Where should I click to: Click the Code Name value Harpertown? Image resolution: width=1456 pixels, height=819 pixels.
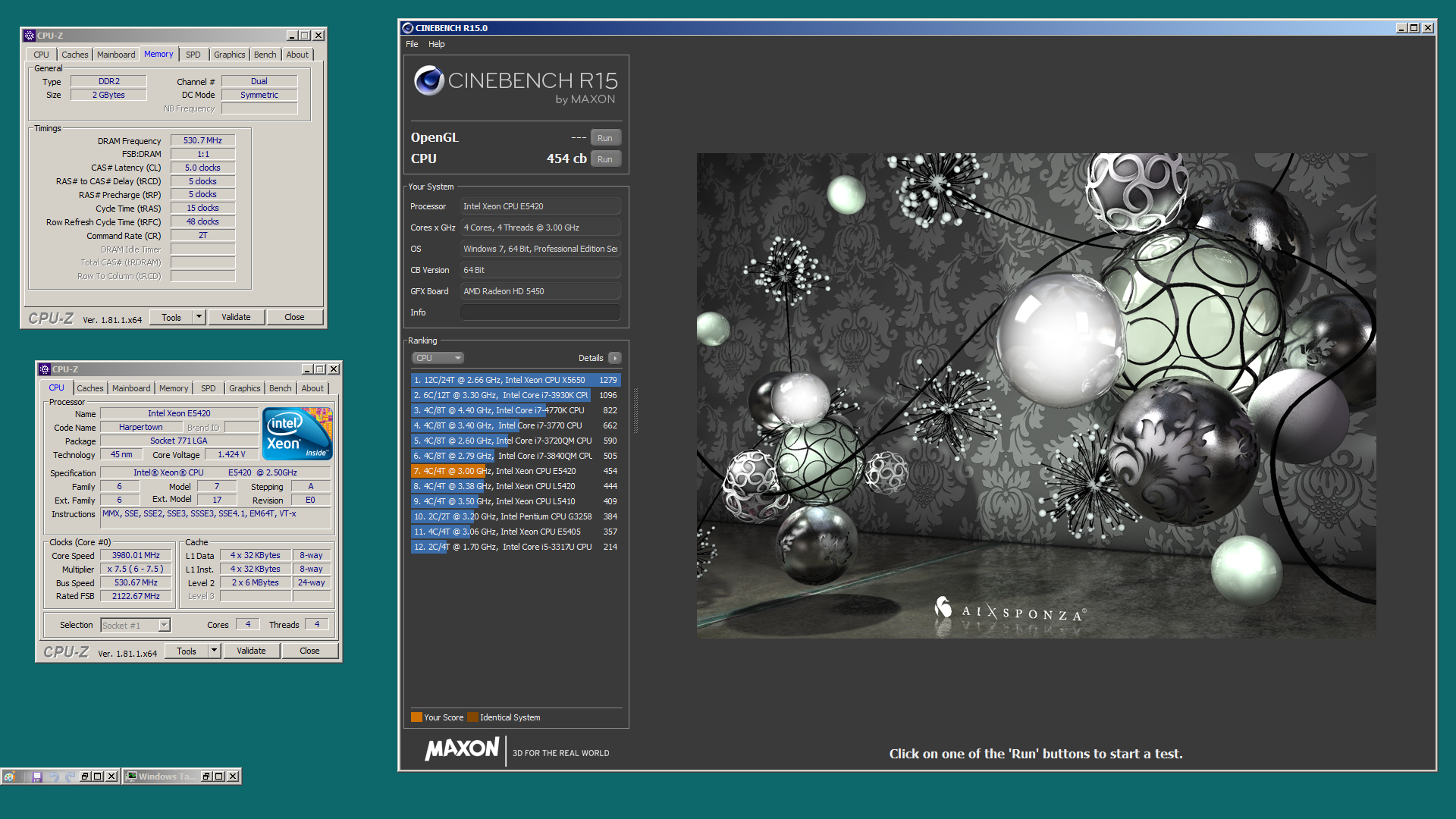[140, 428]
